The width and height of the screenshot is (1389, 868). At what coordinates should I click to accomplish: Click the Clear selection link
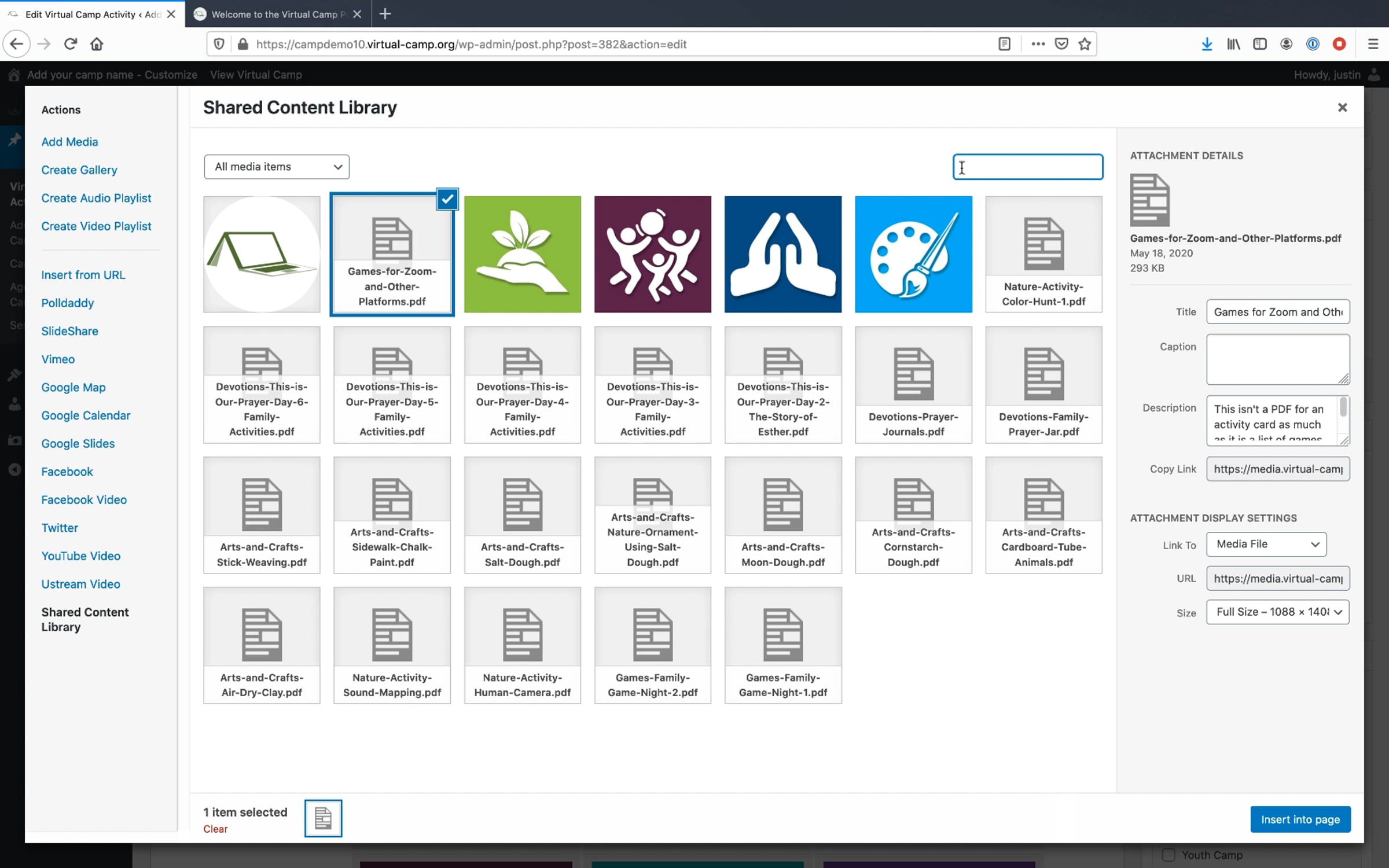pos(215,829)
